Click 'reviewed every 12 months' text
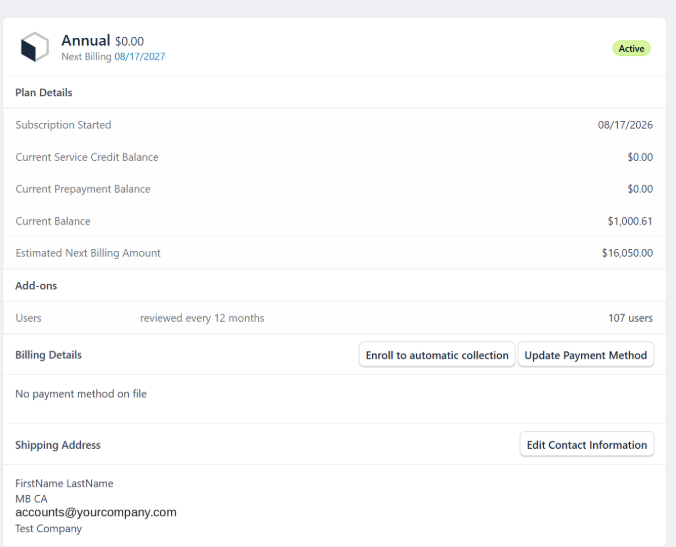676x547 pixels. (202, 318)
